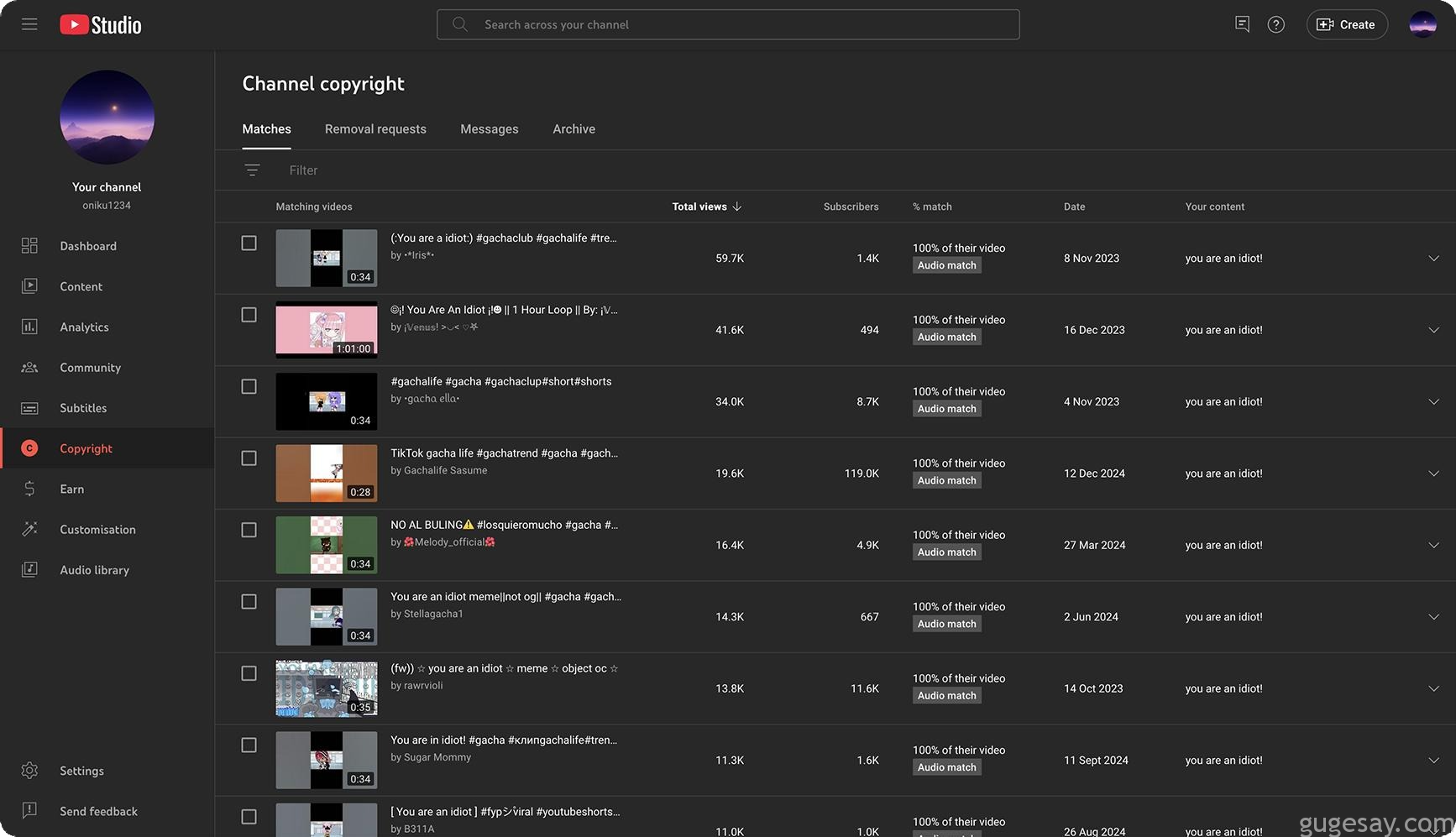Expand the 27 Mar 2024 match row
This screenshot has height=837, width=1456.
[x=1434, y=546]
